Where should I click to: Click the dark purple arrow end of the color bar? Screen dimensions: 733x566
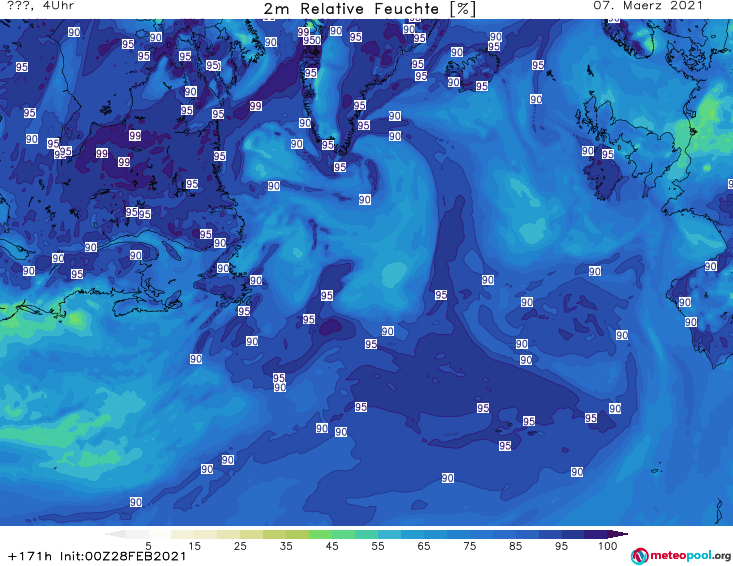(x=618, y=534)
